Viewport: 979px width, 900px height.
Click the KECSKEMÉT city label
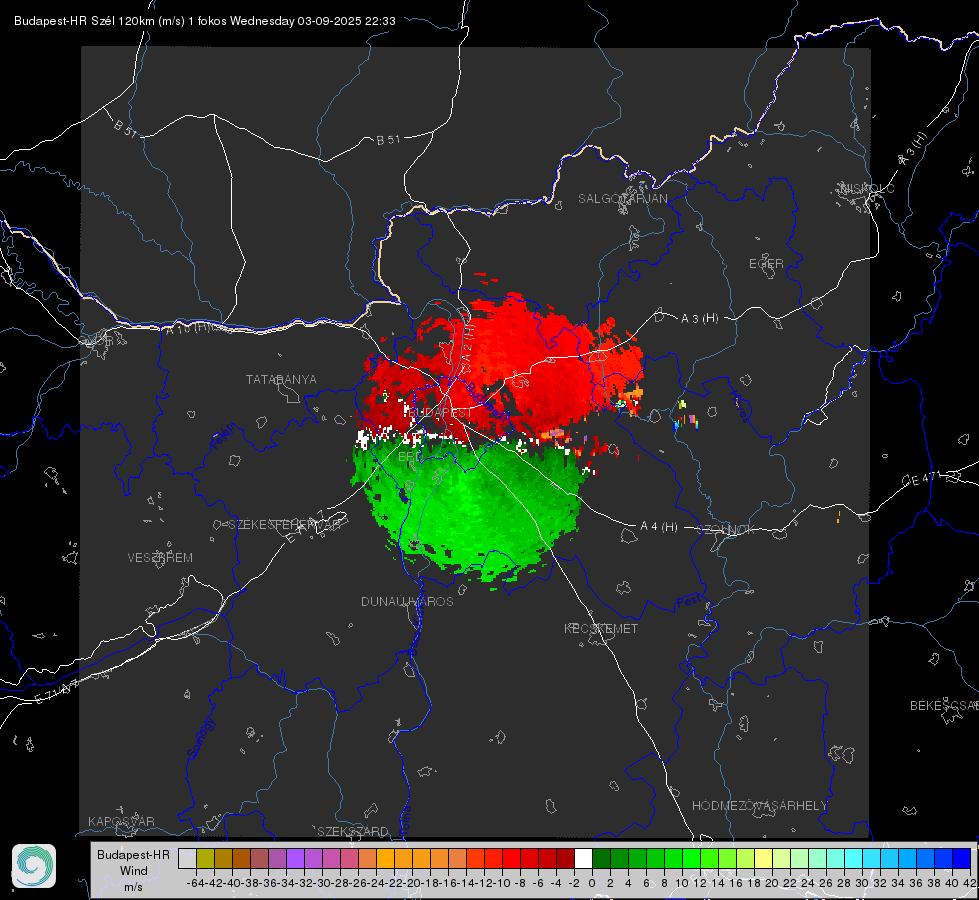click(x=601, y=628)
